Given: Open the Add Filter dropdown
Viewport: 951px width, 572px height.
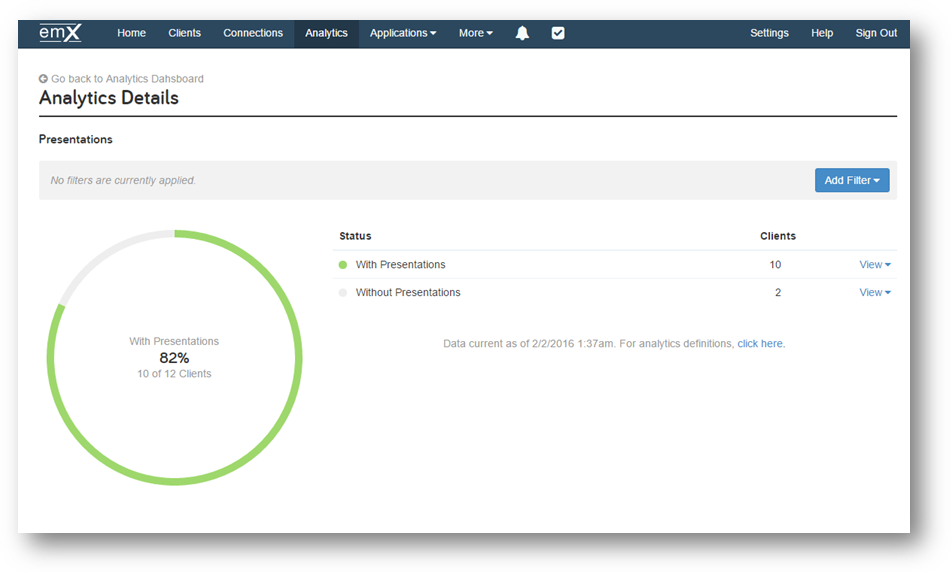Looking at the screenshot, I should coord(852,180).
